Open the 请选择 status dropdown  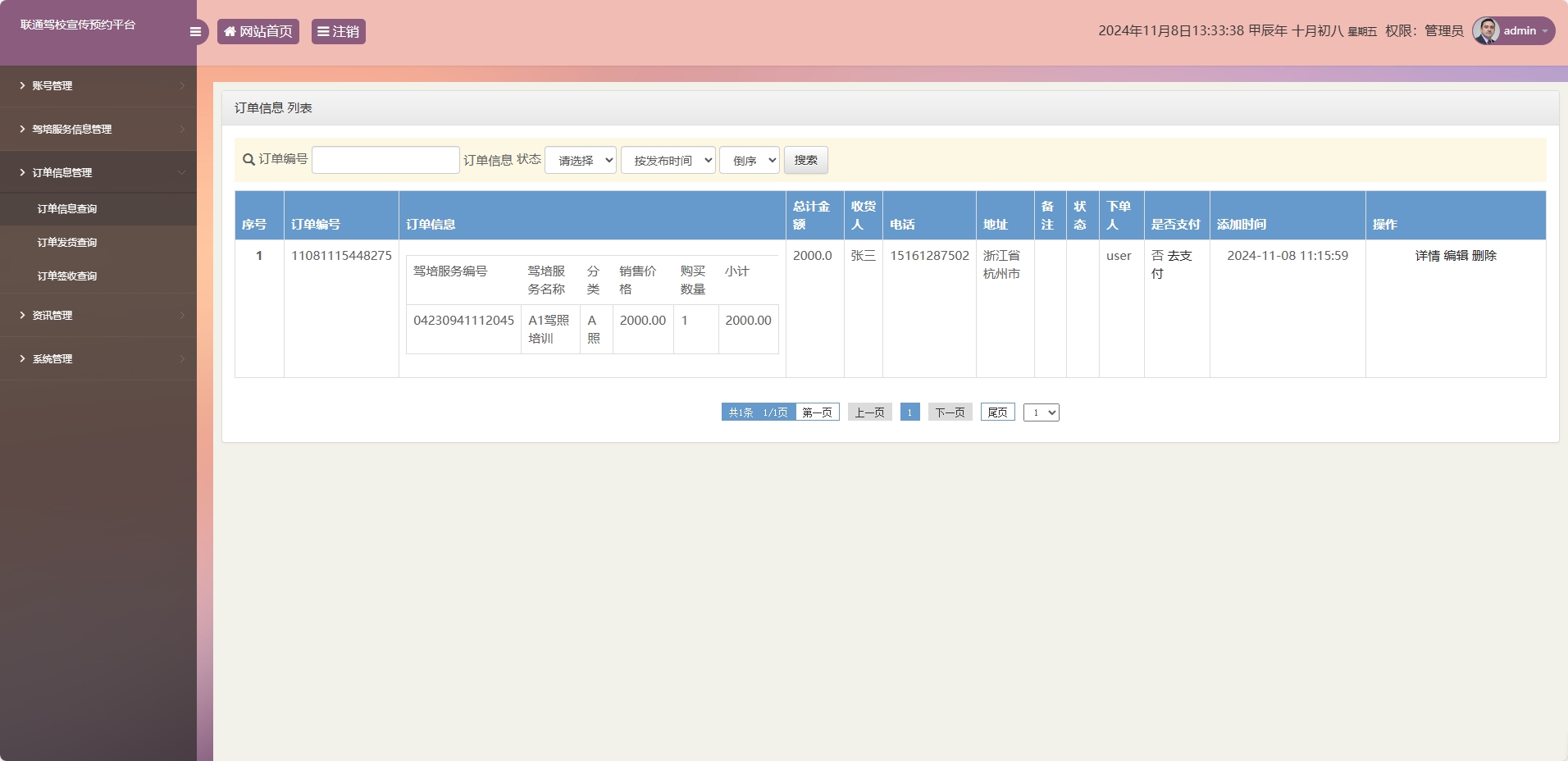pos(580,160)
